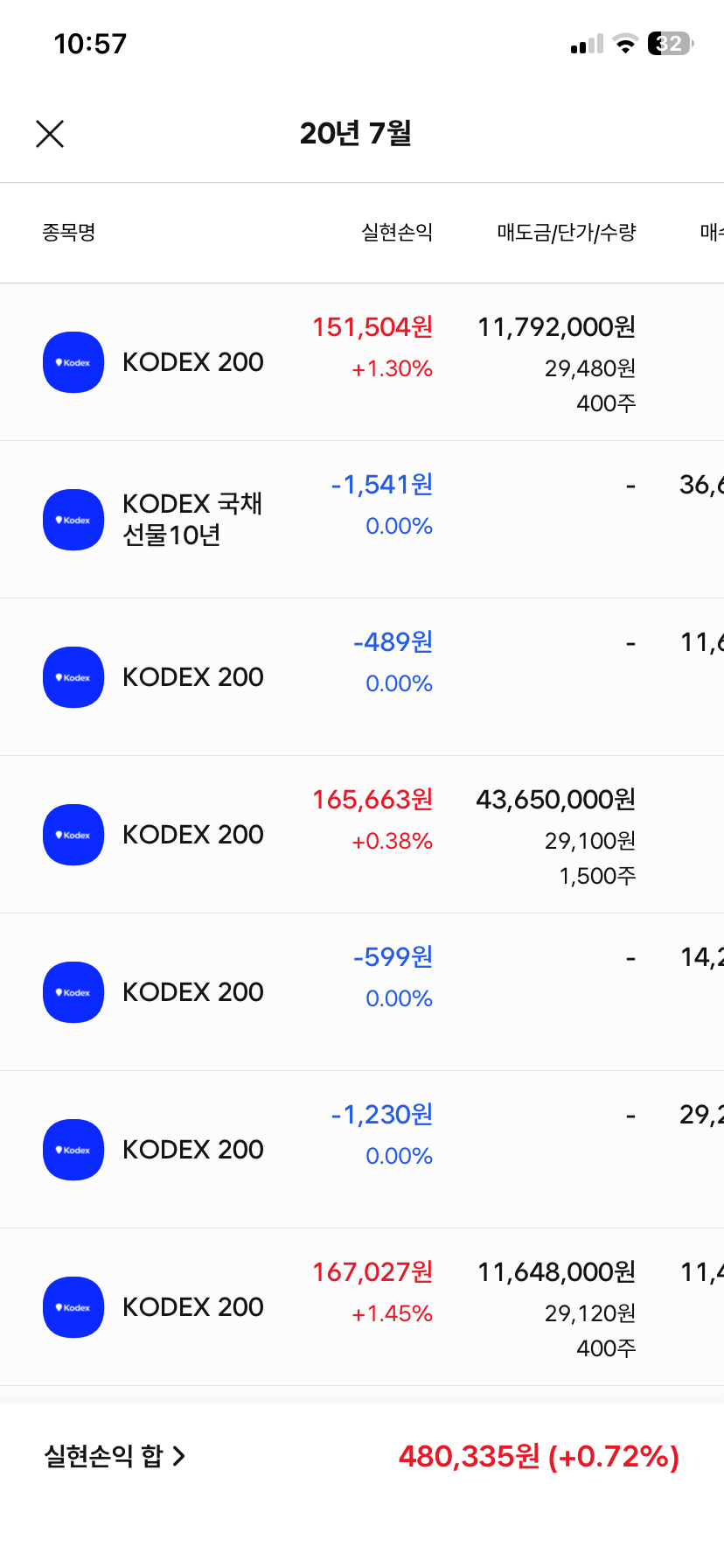Tap the battery indicator in status bar
Screen dimensions: 724x1568
(x=670, y=44)
